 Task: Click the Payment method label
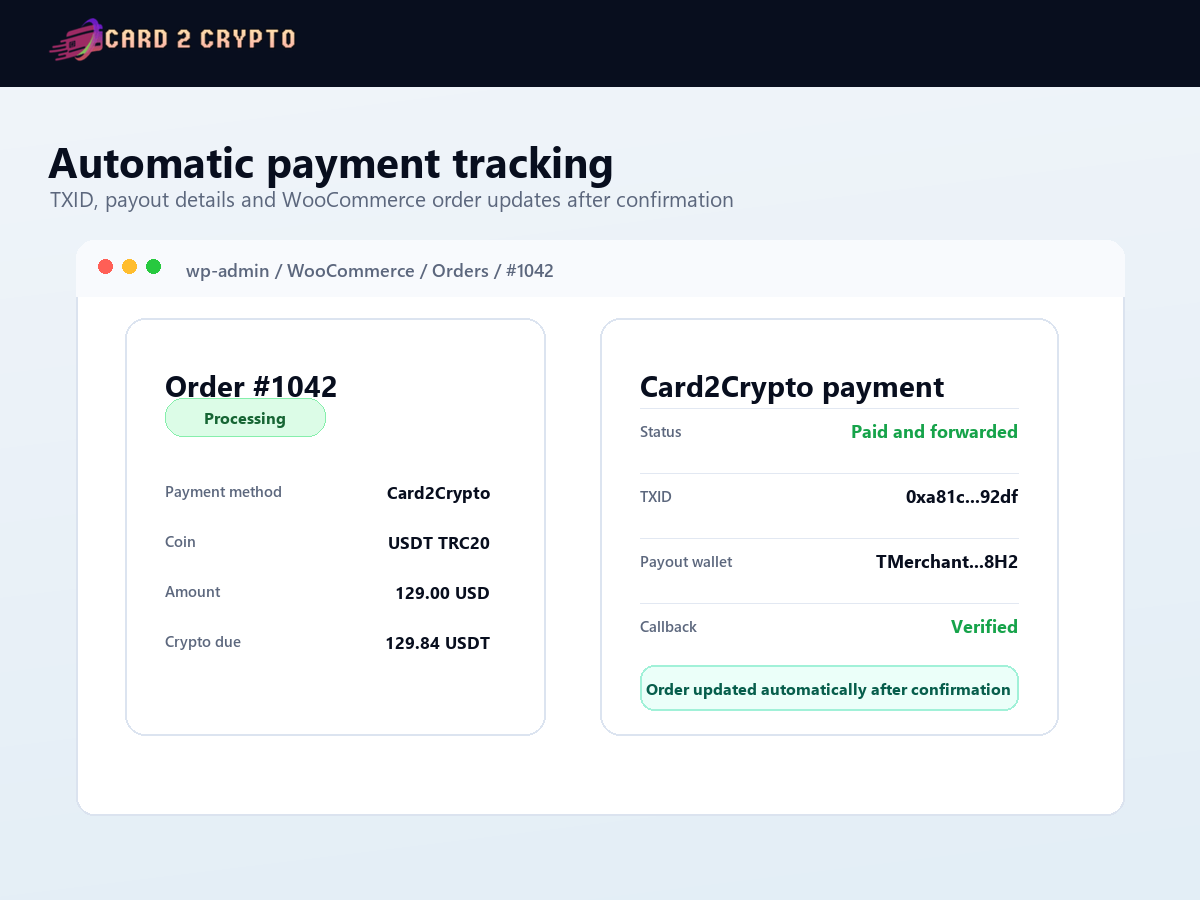[223, 492]
